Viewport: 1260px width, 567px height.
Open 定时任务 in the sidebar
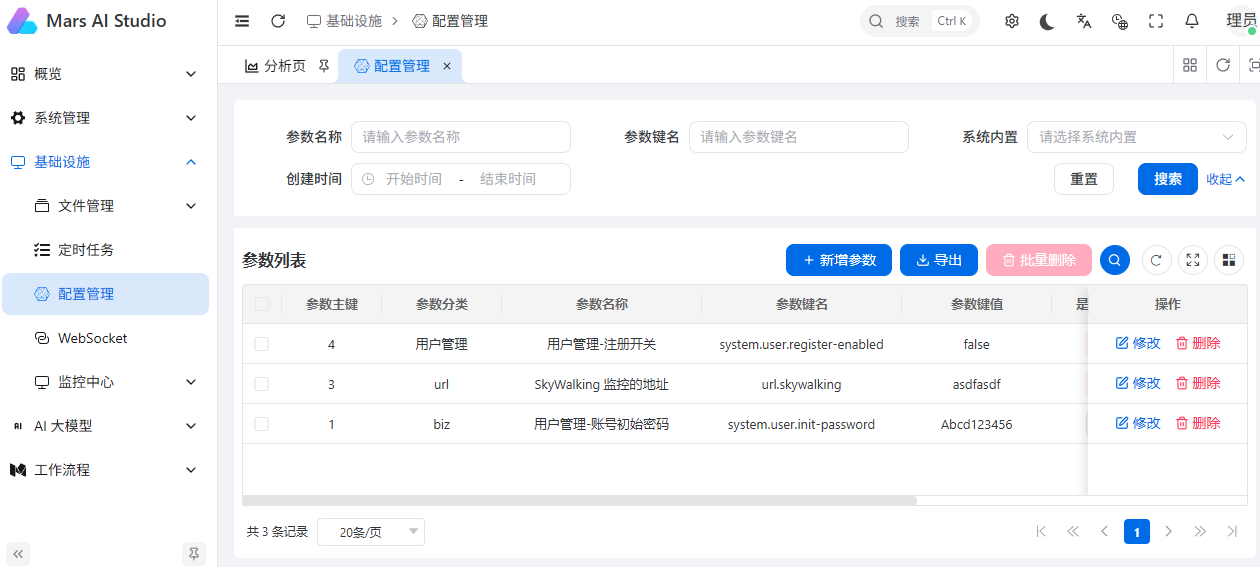105,250
